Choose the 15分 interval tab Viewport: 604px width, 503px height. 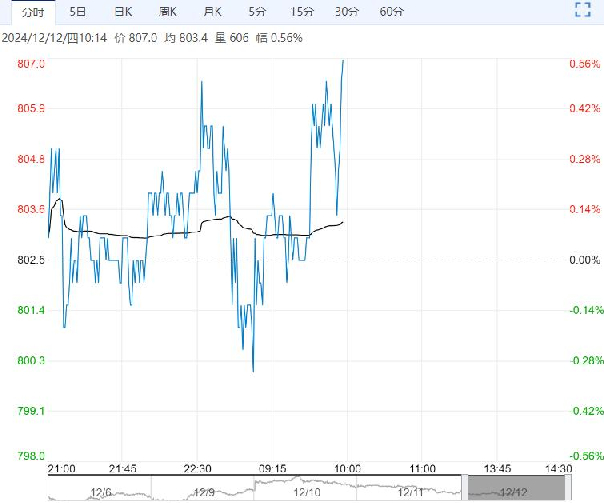[x=301, y=12]
